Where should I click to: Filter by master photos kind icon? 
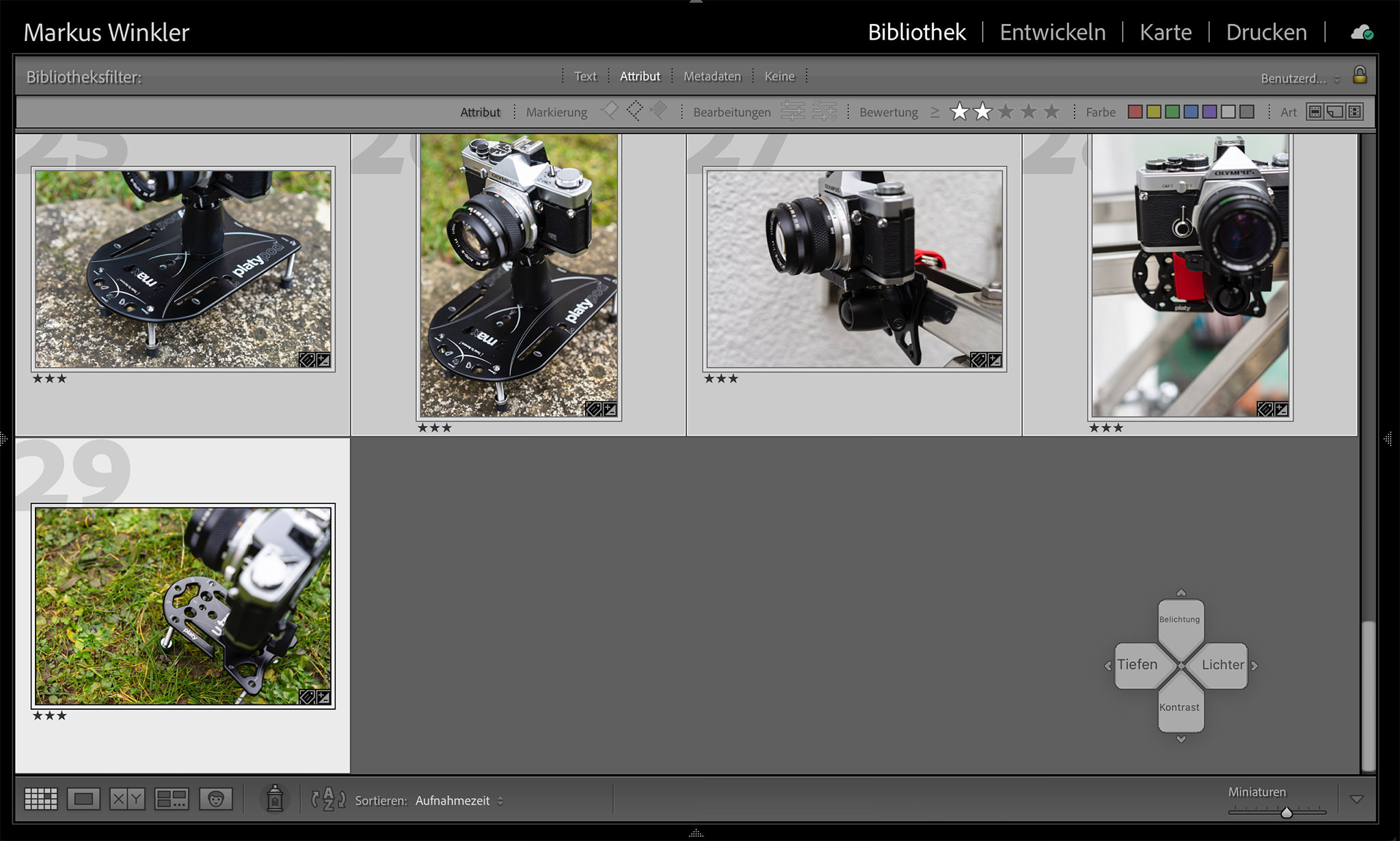pos(1315,111)
